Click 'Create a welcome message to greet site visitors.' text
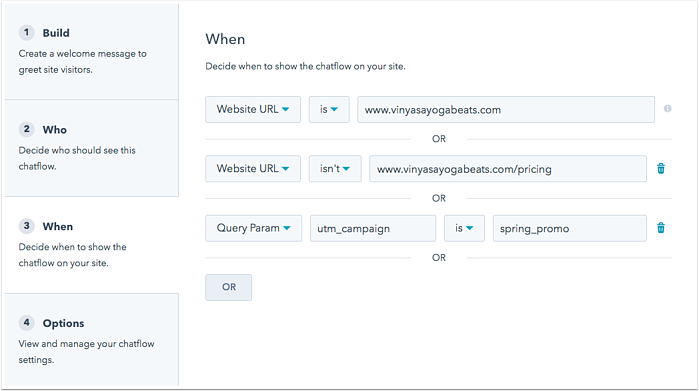The width and height of the screenshot is (699, 391). click(82, 62)
